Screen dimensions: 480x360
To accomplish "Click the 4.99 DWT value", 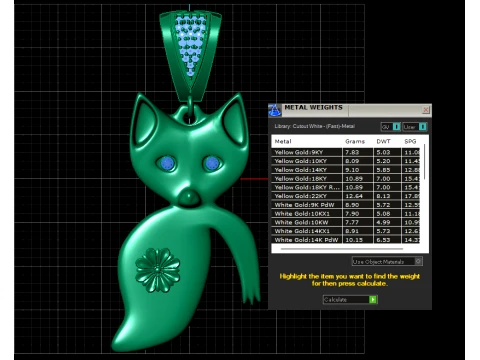I will pyautogui.click(x=383, y=222).
